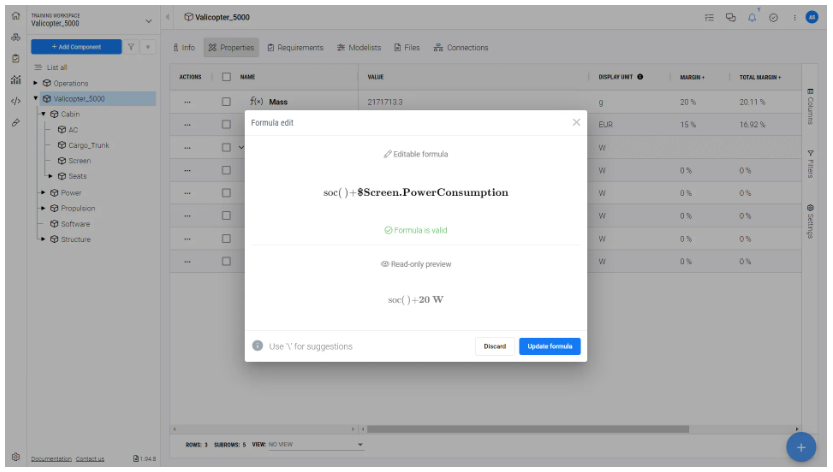Close the Formula edit dialog
The image size is (833, 472).
[576, 122]
